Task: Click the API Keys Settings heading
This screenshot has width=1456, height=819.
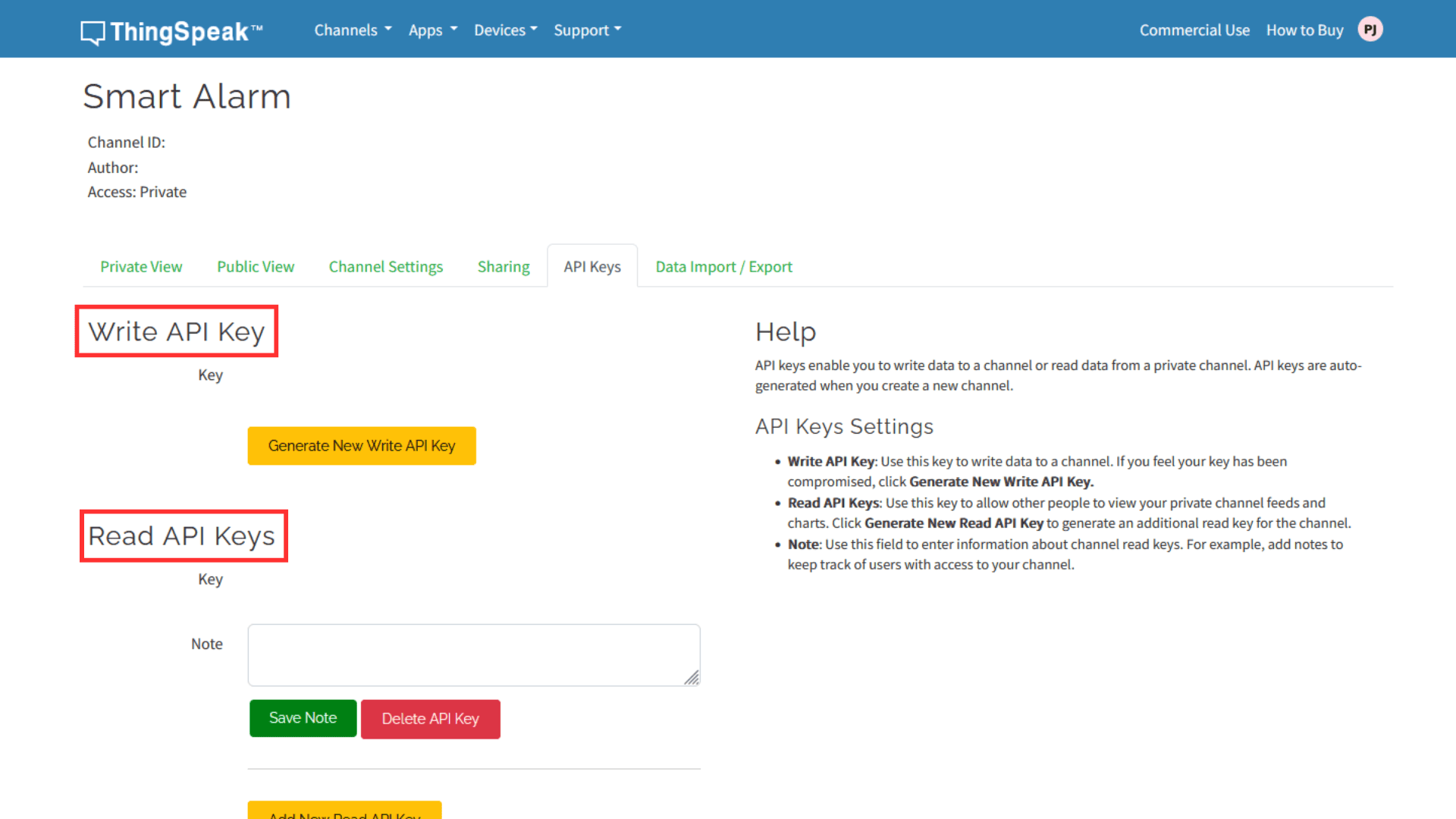Action: [845, 427]
